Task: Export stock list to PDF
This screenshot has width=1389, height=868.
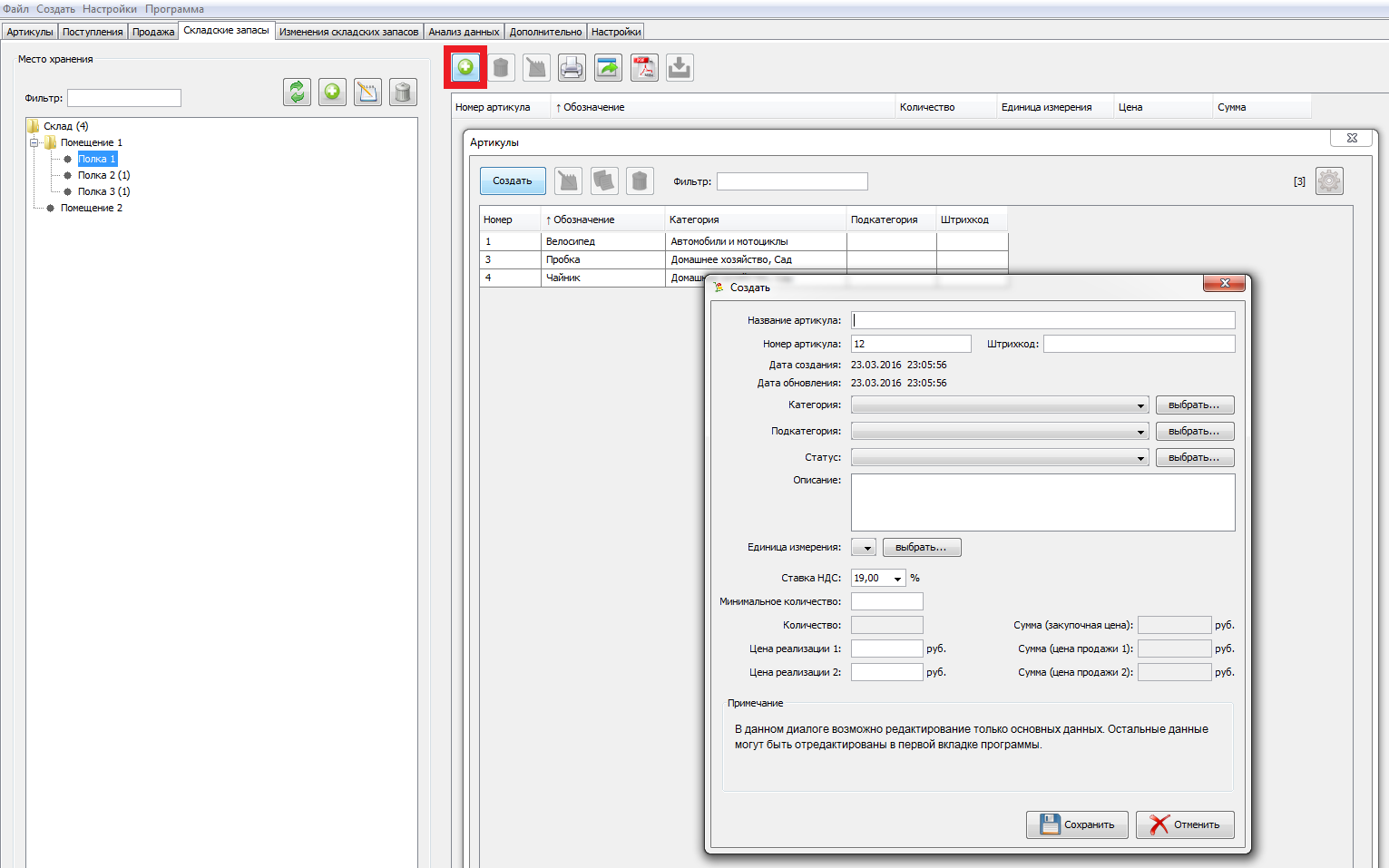Action: point(644,67)
